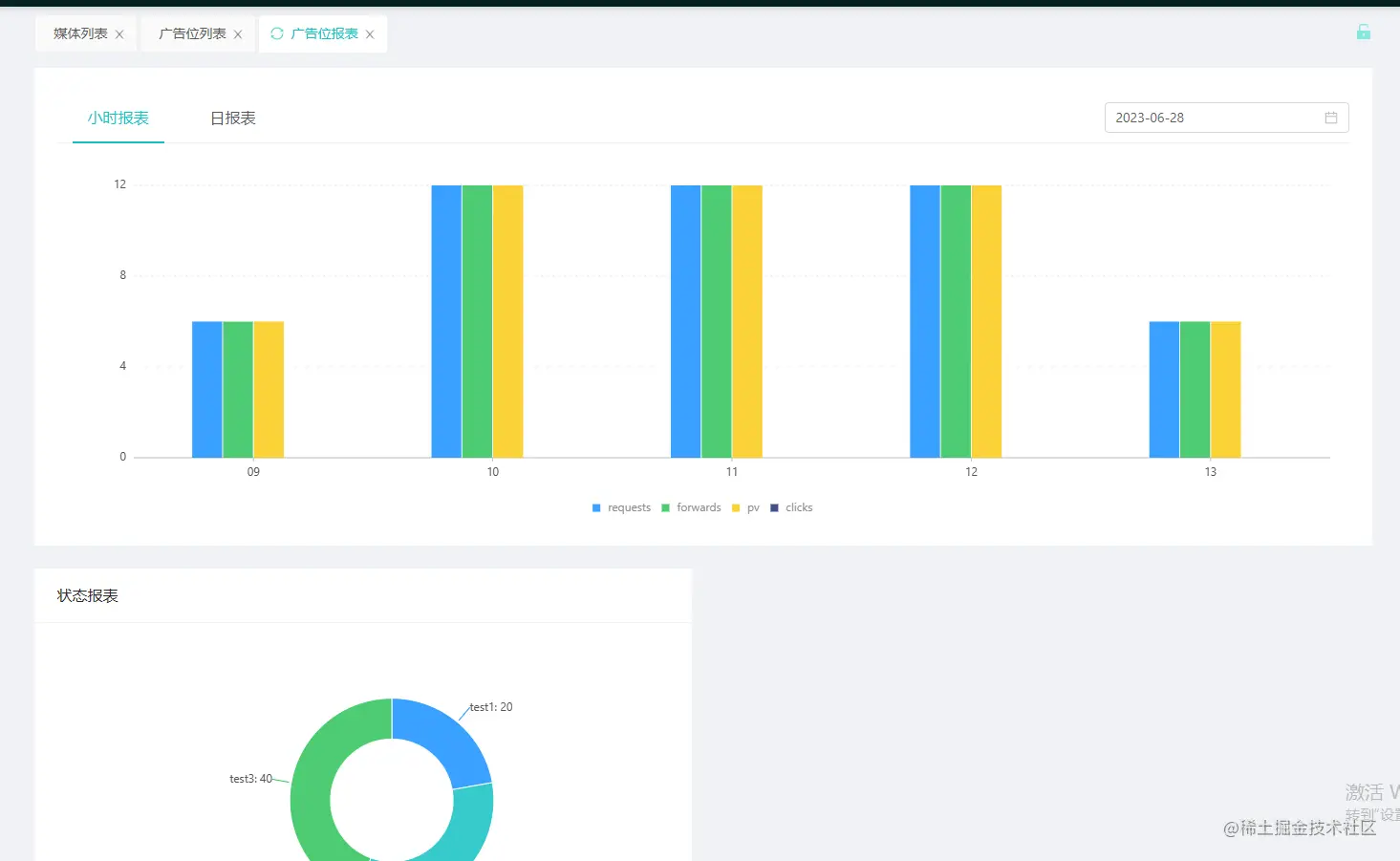Open the calendar icon in date field
Image resolution: width=1400 pixels, height=861 pixels.
(x=1331, y=118)
